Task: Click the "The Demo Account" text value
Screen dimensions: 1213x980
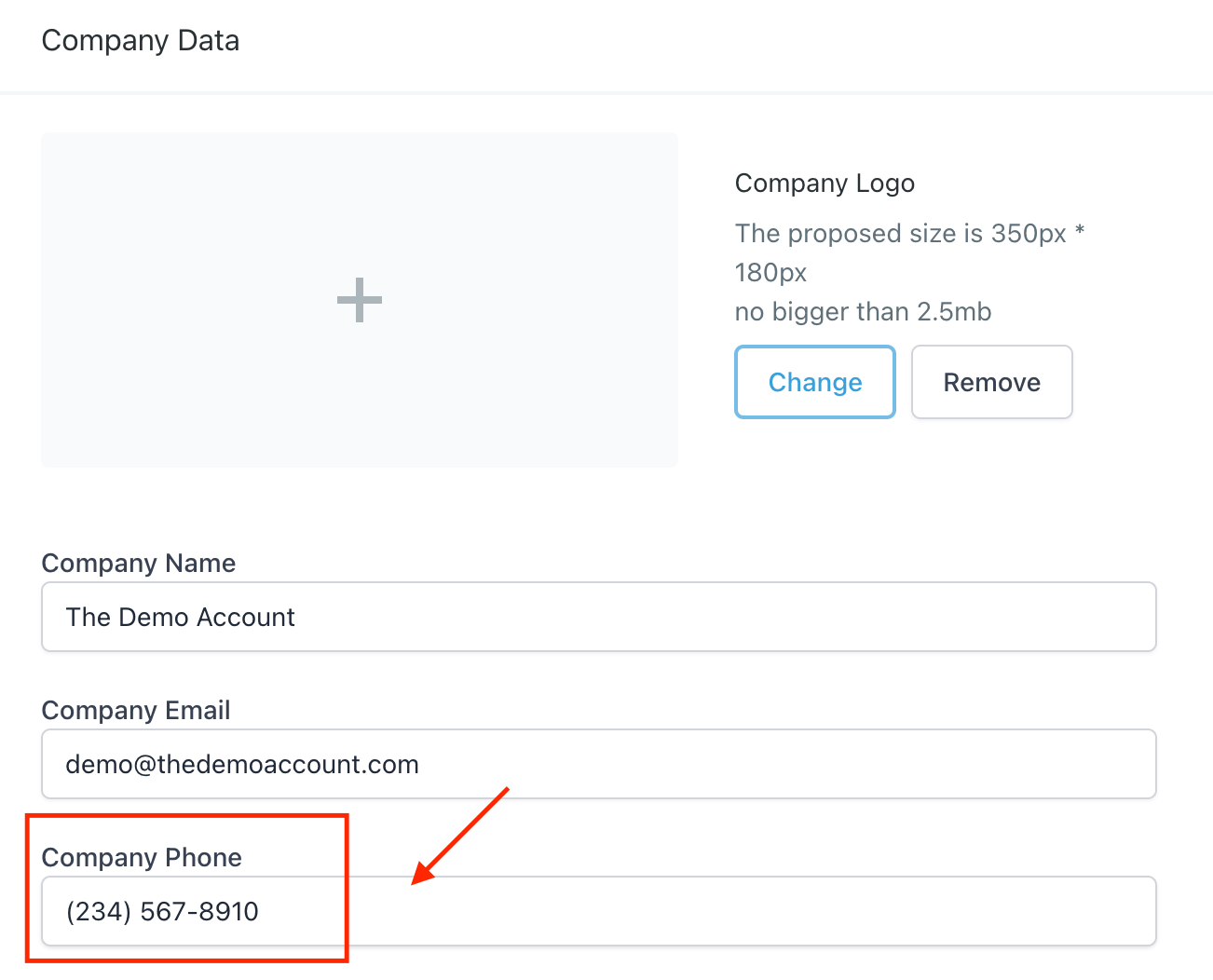Action: coord(180,618)
